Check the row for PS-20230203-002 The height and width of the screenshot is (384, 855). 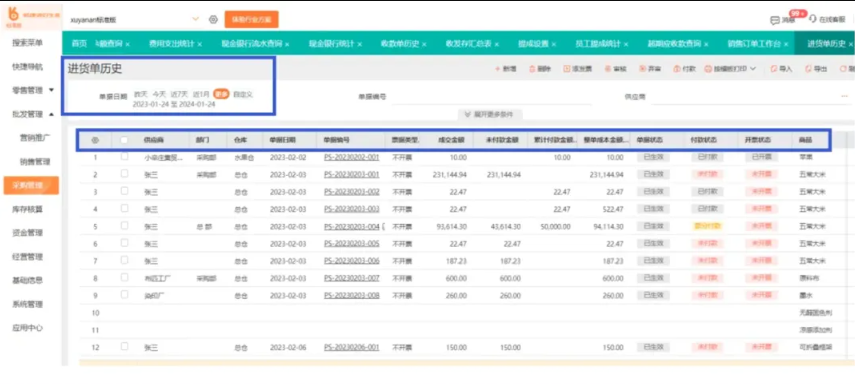124,191
